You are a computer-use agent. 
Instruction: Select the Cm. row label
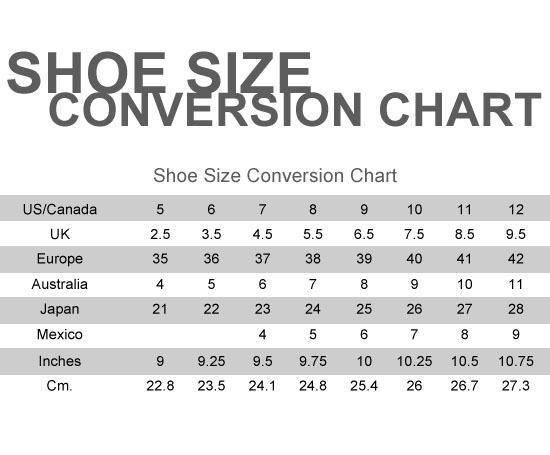point(60,386)
